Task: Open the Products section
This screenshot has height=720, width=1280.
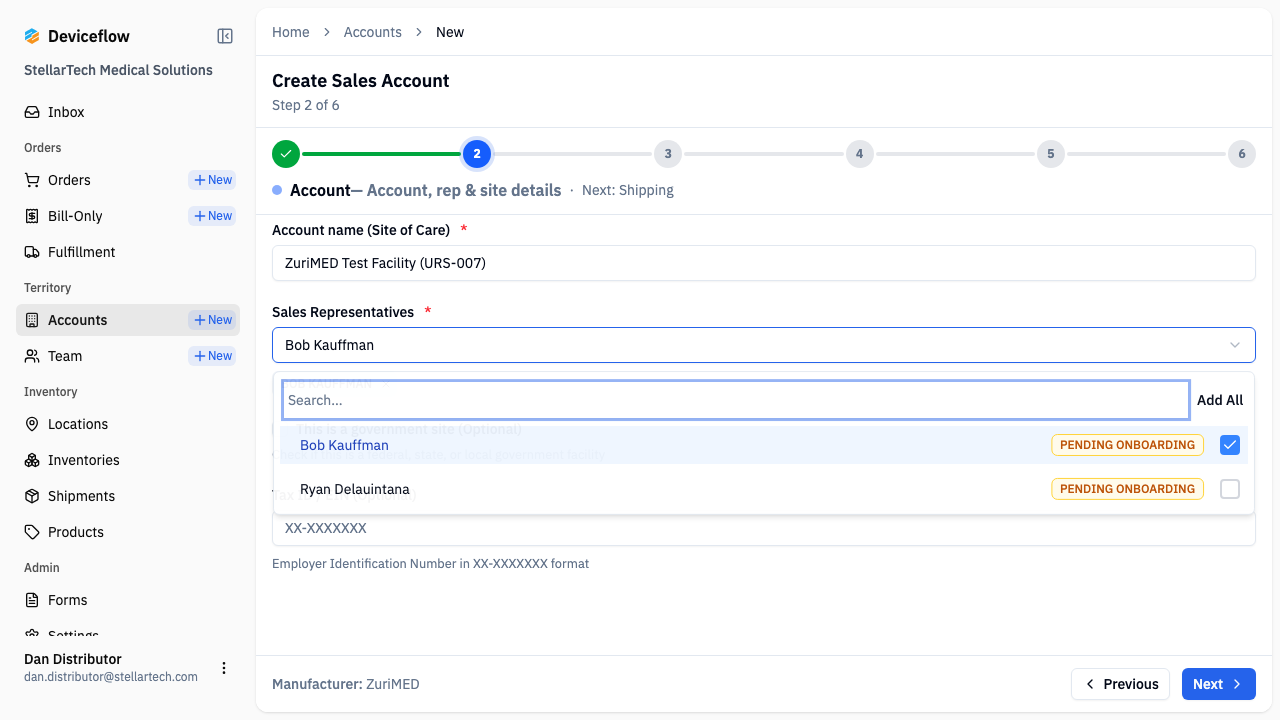Action: (x=75, y=531)
